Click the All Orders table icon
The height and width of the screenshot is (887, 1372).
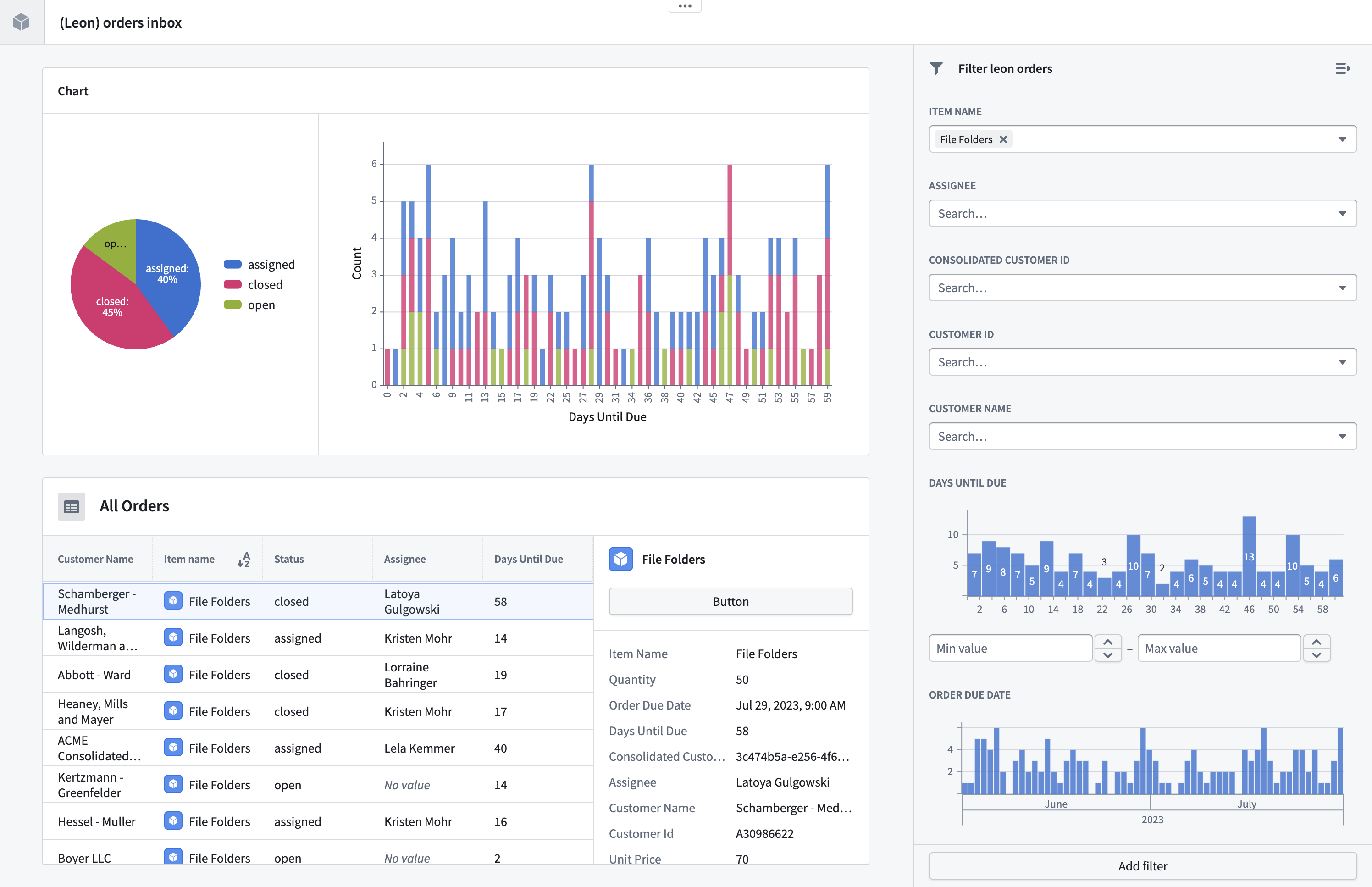72,507
